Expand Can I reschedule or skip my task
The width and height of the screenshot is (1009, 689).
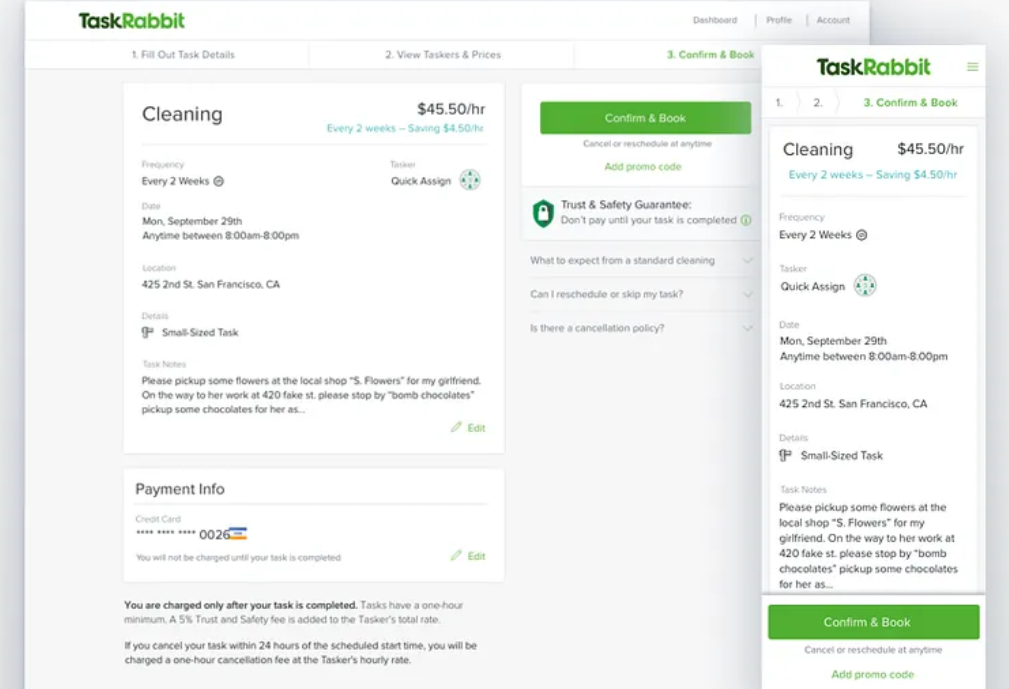(x=641, y=294)
